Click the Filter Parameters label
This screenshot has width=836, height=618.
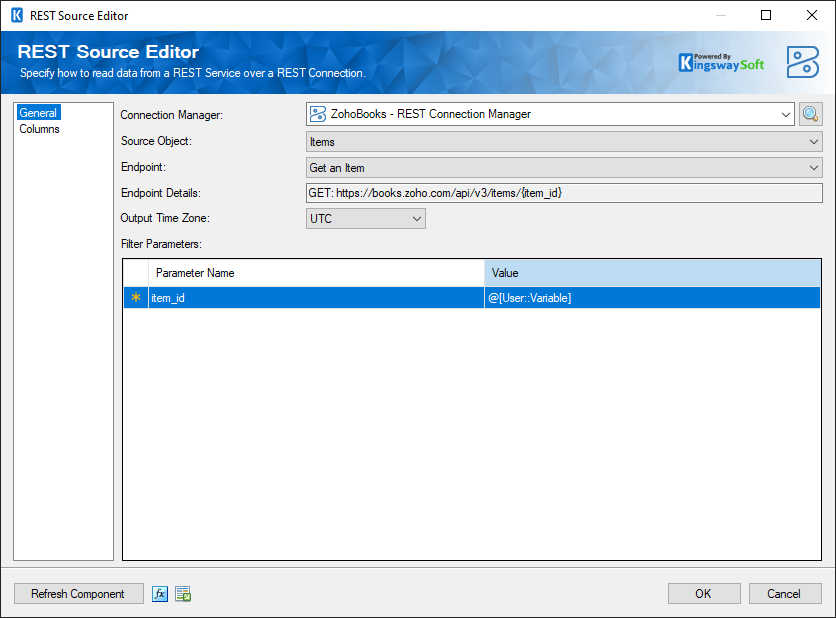(161, 244)
